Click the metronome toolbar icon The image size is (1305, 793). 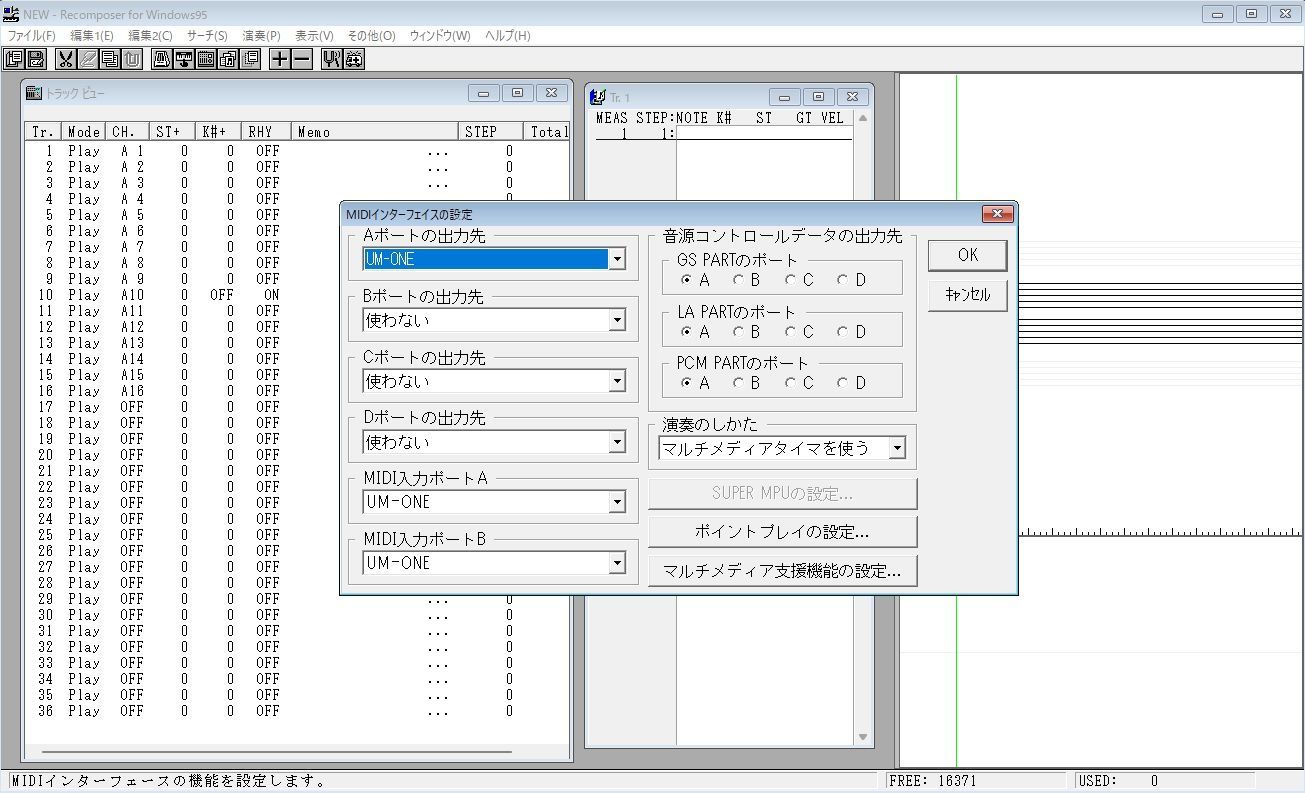click(x=162, y=59)
